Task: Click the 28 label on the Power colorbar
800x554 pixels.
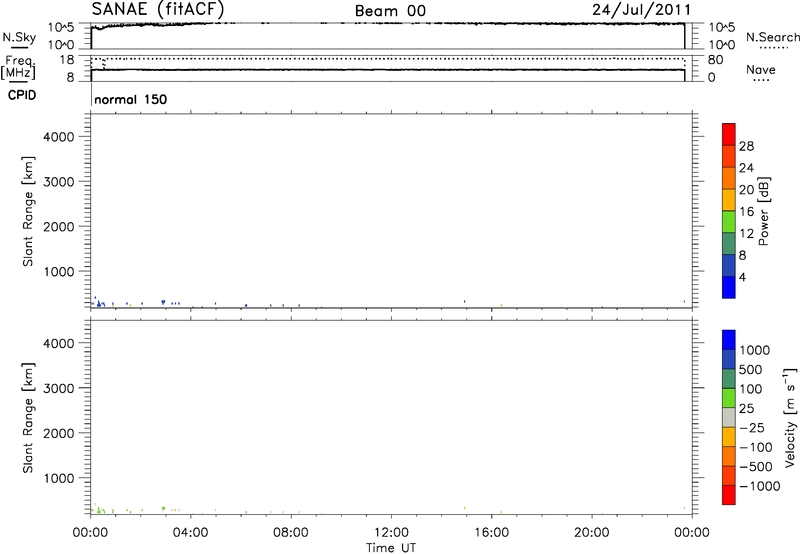Action: pos(746,146)
